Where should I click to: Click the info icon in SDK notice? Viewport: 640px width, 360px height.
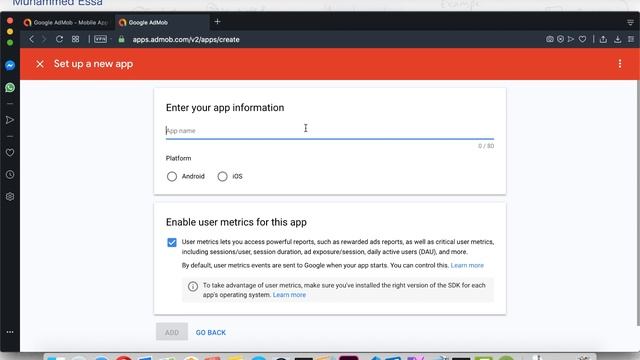193,287
